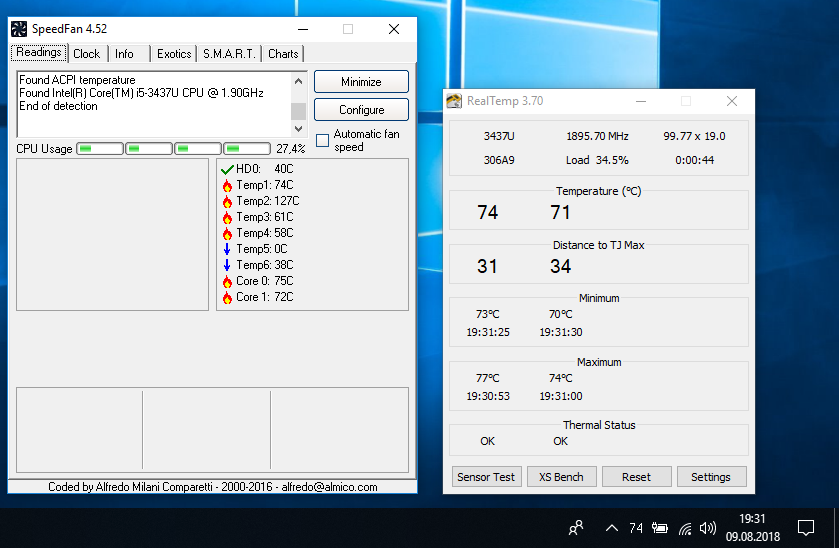The width and height of the screenshot is (839, 548).
Task: Click the 99.77 x 19.0 multiplier value
Action: (695, 136)
